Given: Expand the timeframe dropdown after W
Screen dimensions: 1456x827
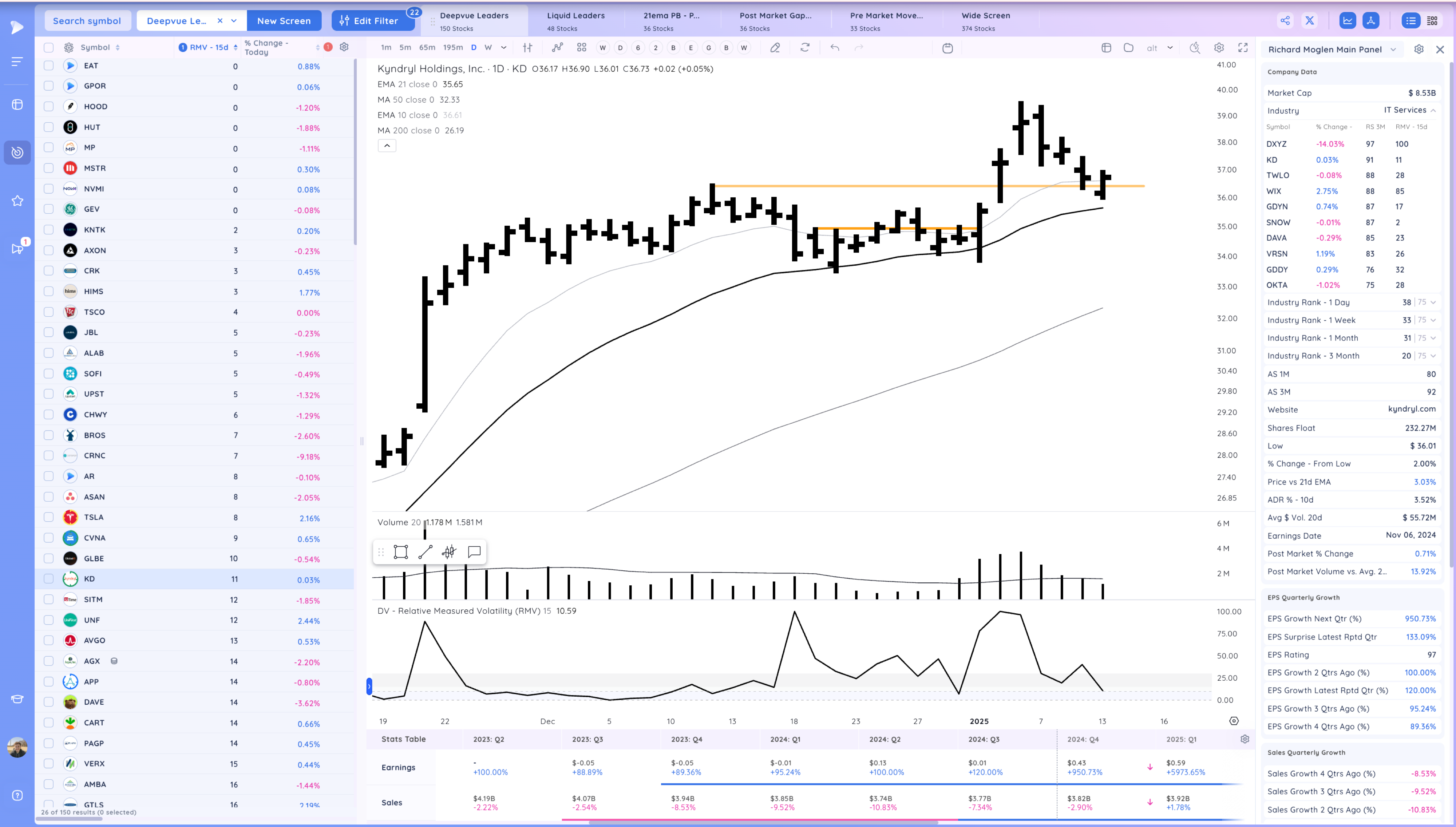Looking at the screenshot, I should point(504,48).
